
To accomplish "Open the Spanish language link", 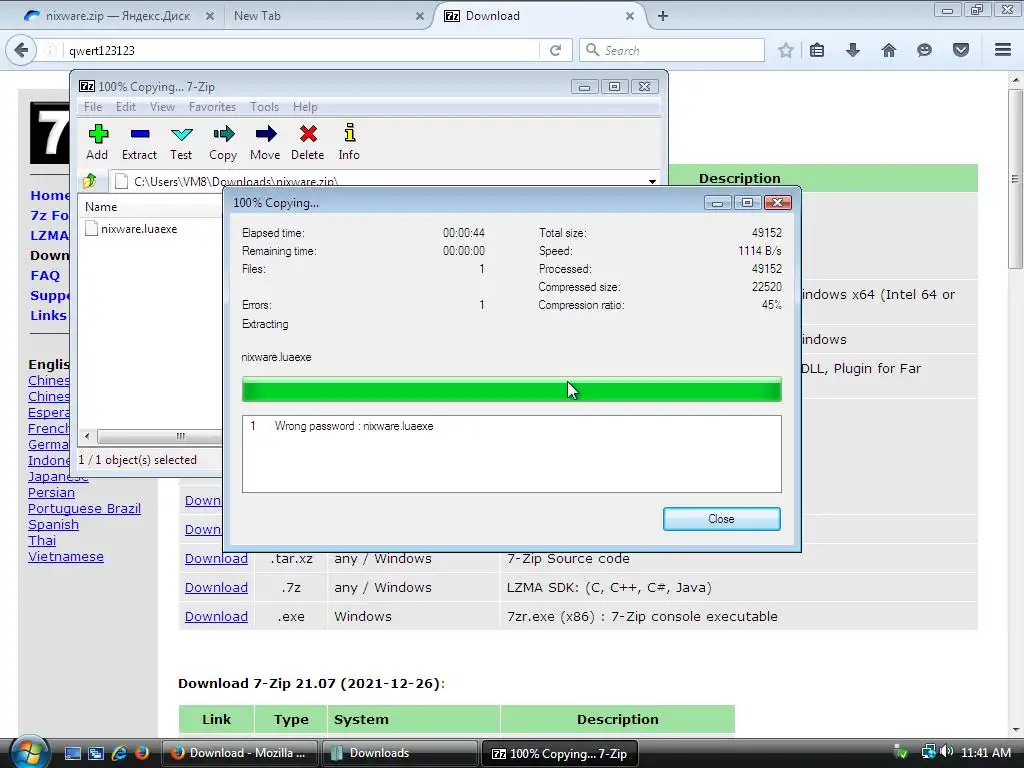I will [53, 524].
